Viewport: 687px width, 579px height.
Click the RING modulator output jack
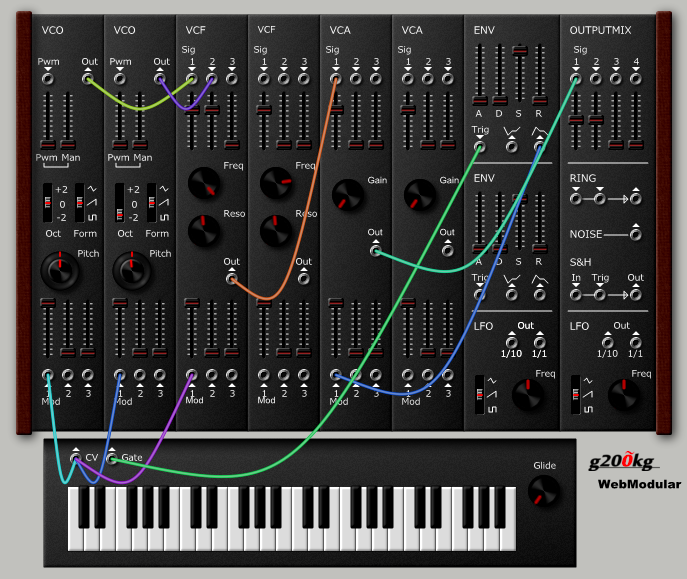[x=636, y=199]
